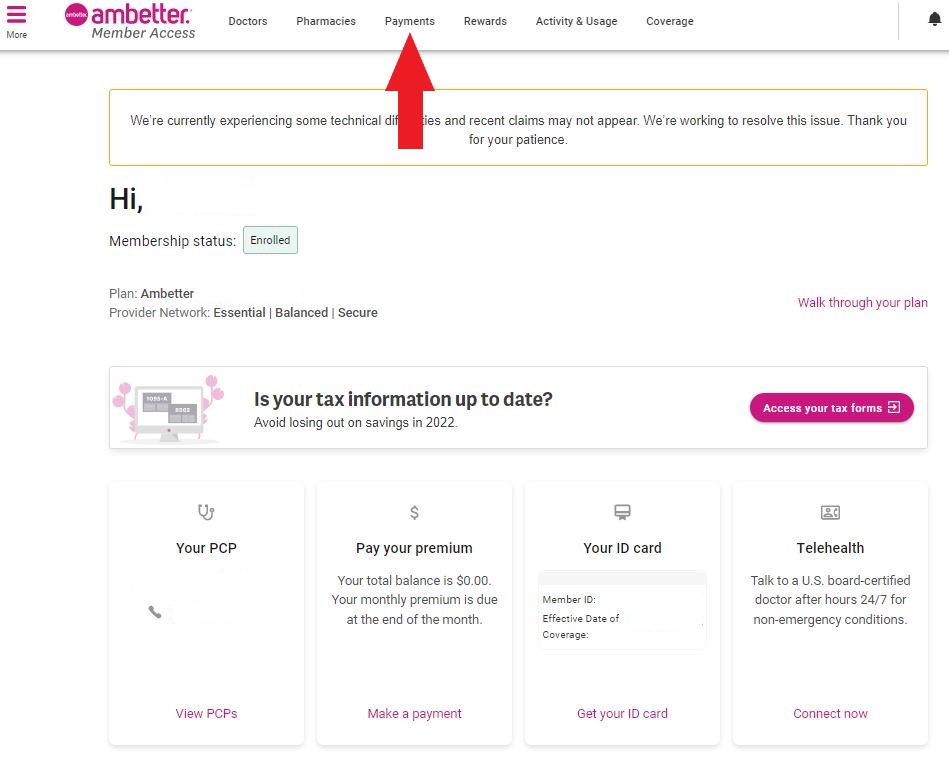Click the 'Telehealth' card title
Screen dimensions: 949x761
pyautogui.click(x=830, y=548)
